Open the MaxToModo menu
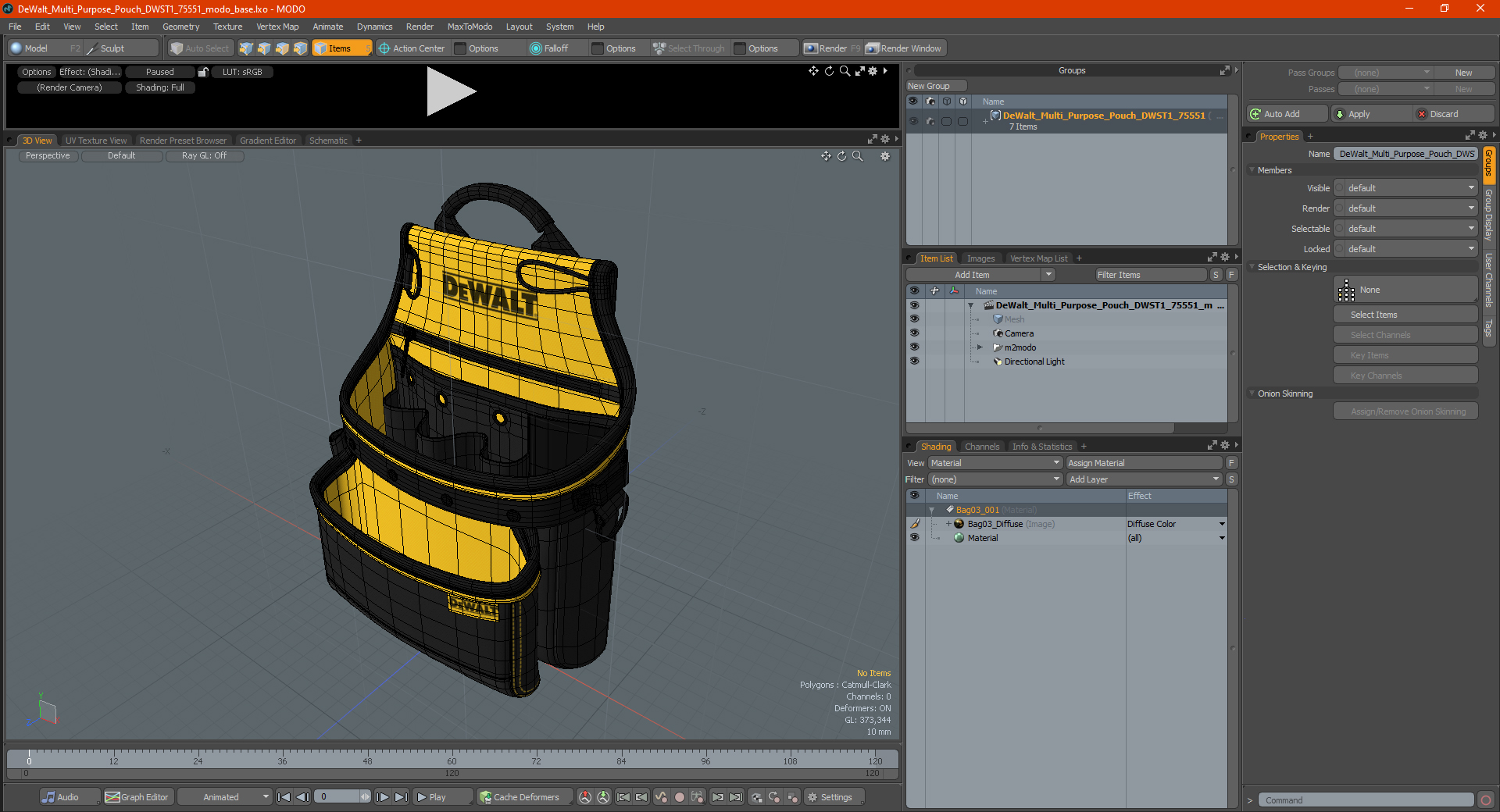 (x=470, y=27)
